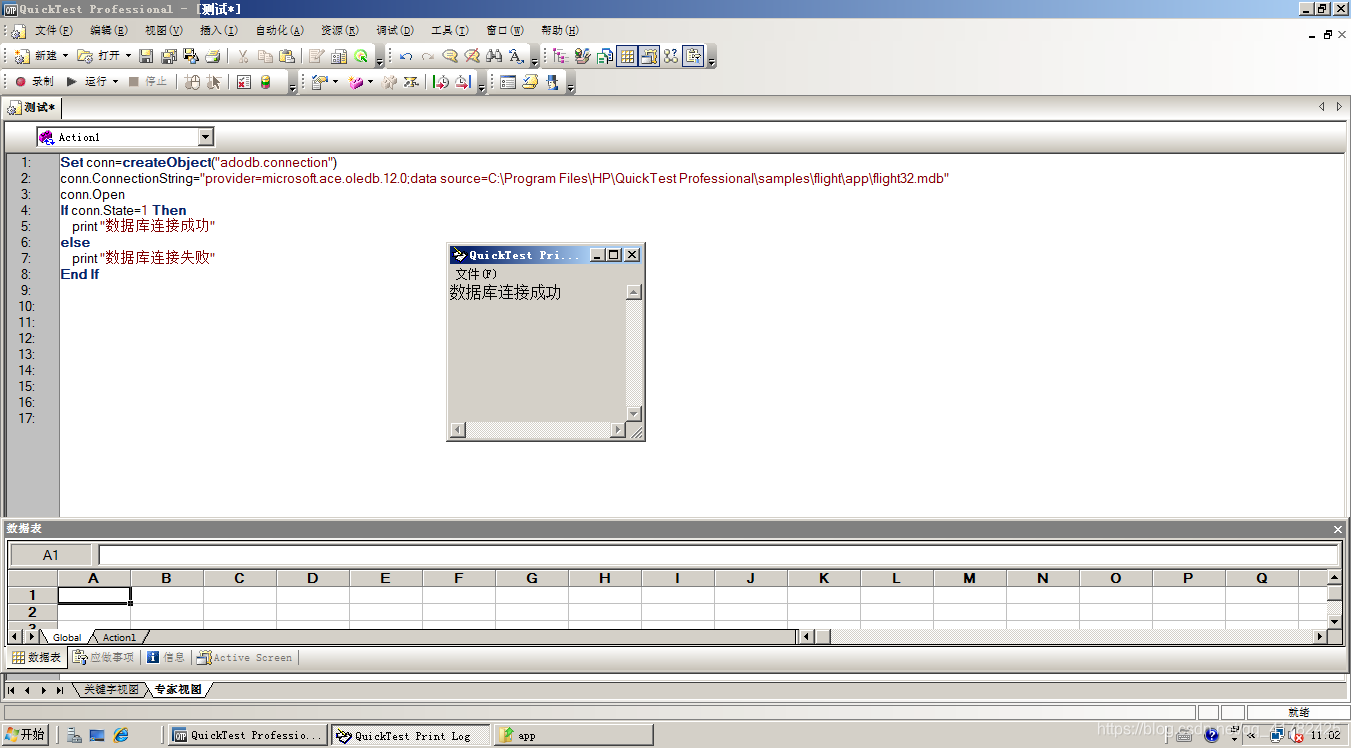Screen dimensions: 1351x748
Task: Open the 编辑(E) menu
Action: [x=109, y=31]
